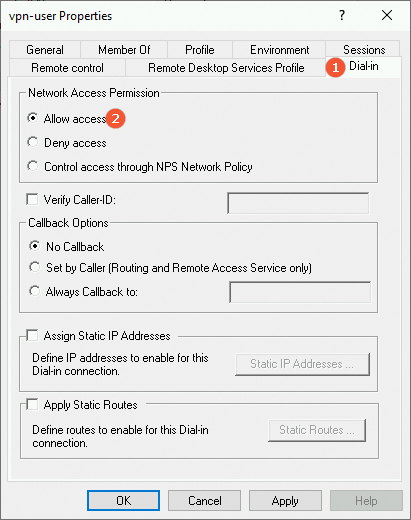Click the OK button
The image size is (411, 520).
[x=123, y=500]
